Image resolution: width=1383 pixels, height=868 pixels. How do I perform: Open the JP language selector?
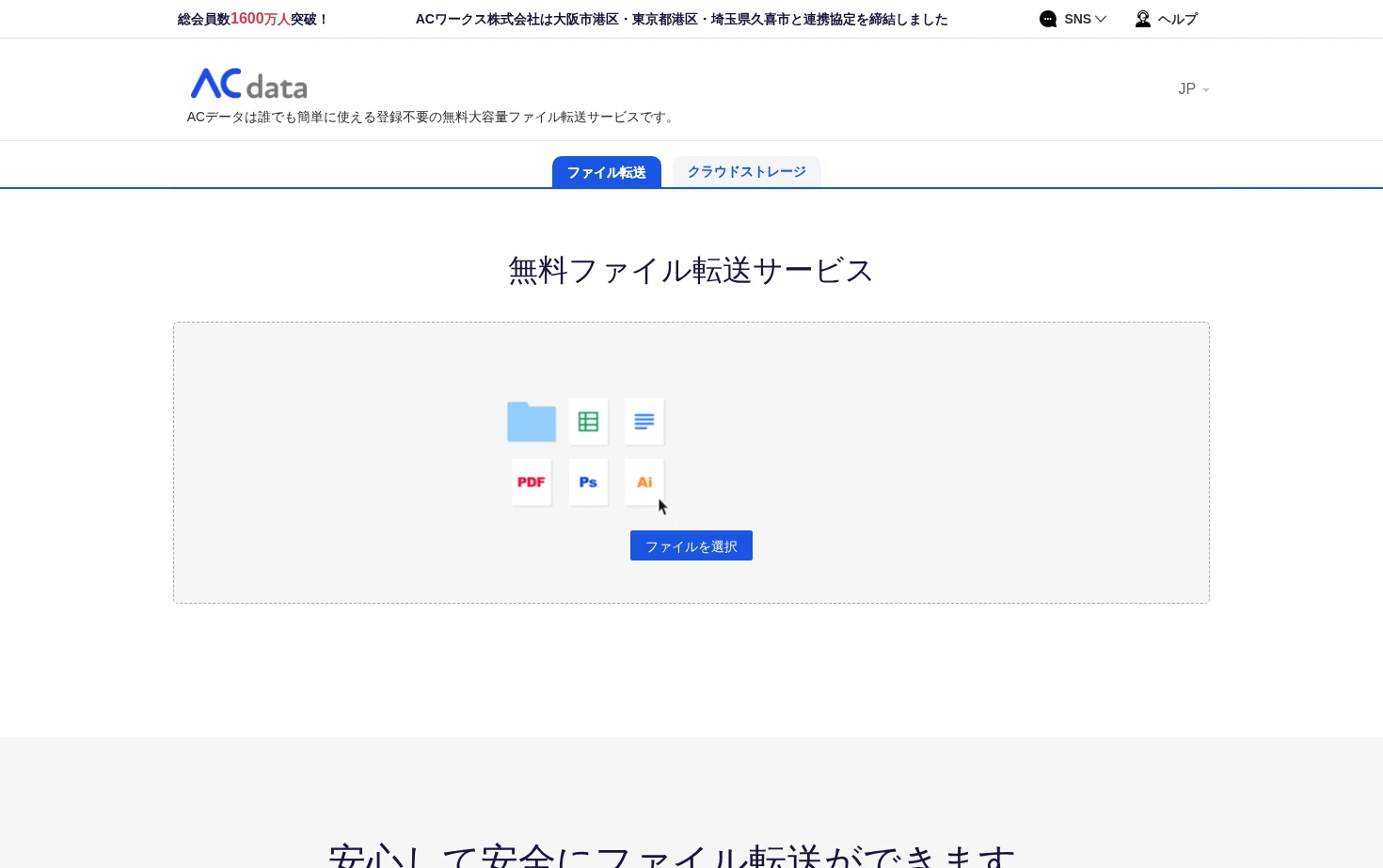pos(1193,89)
